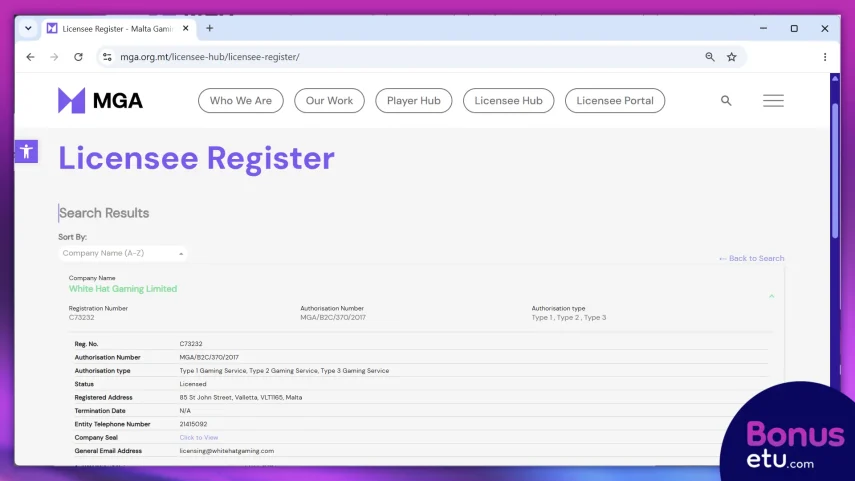Minimize the browser window
Screen dimensions: 855x481
pos(763,28)
